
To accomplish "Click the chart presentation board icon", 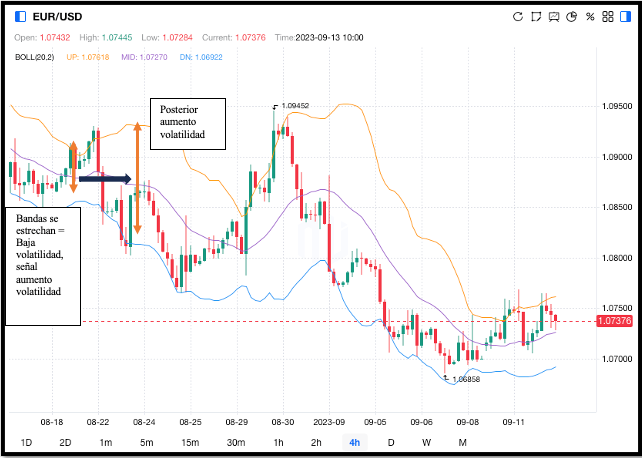I will (x=553, y=16).
